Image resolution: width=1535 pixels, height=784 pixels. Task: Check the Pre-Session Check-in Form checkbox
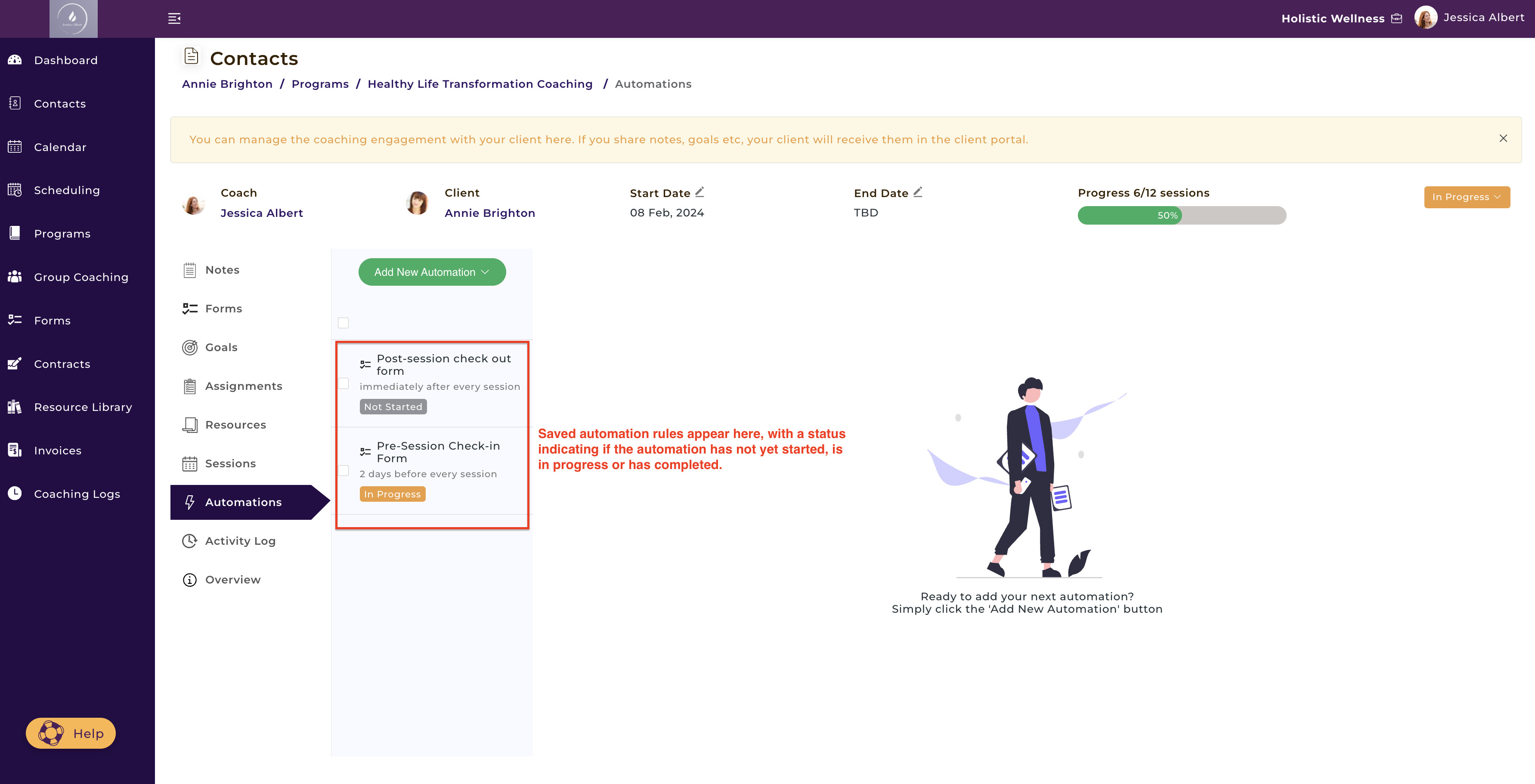click(x=343, y=471)
